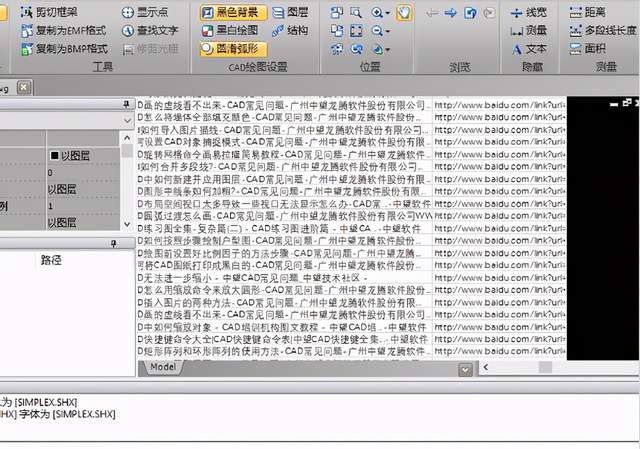Open the zoom out dropdown arrow
640x449 pixels.
(387, 31)
